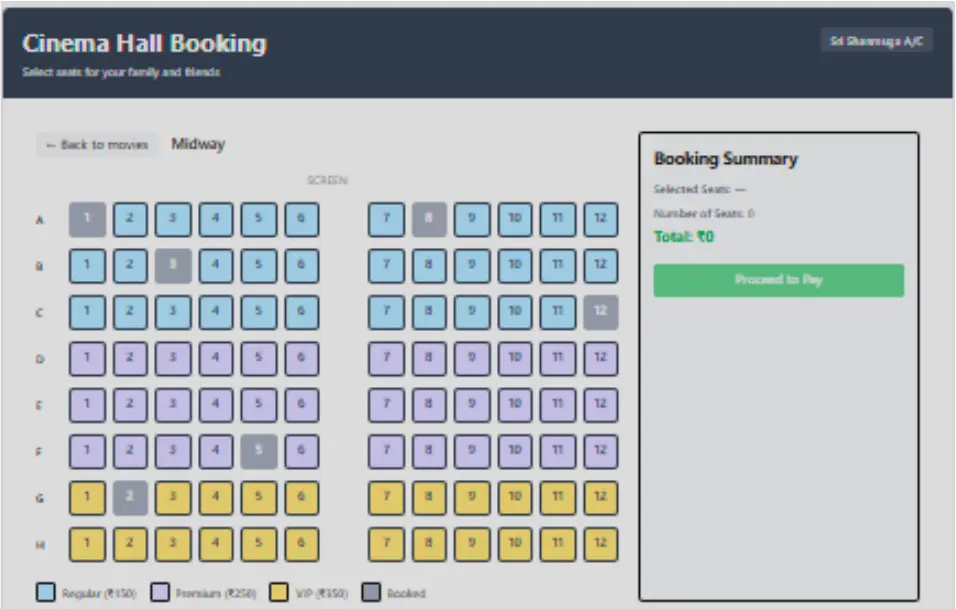956x609 pixels.
Task: Choose premium seat D9
Action: pos(472,358)
